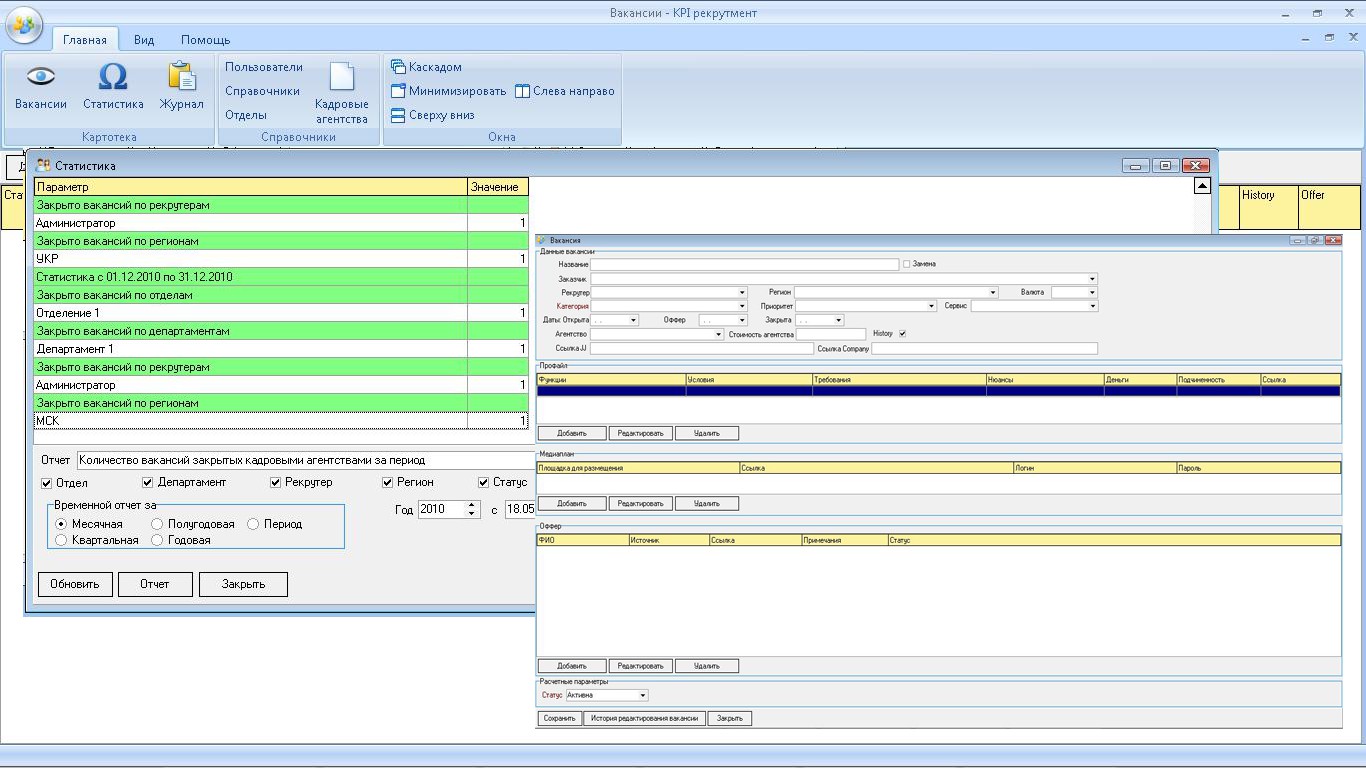Tile windows with Слева направо
The height and width of the screenshot is (768, 1366).
pyautogui.click(x=522, y=91)
